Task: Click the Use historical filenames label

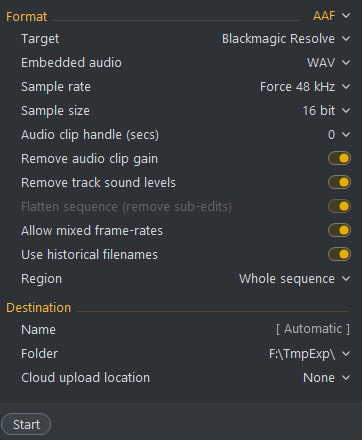Action: (x=89, y=255)
